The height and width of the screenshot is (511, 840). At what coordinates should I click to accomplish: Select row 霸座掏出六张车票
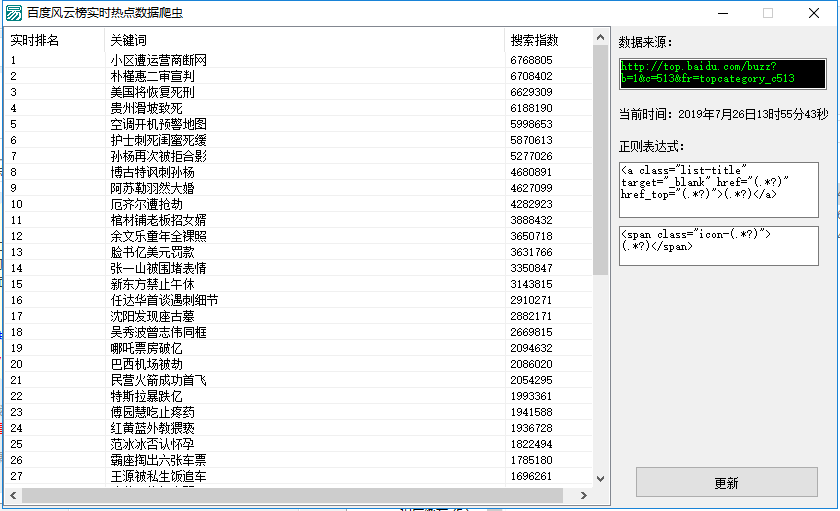click(298, 460)
